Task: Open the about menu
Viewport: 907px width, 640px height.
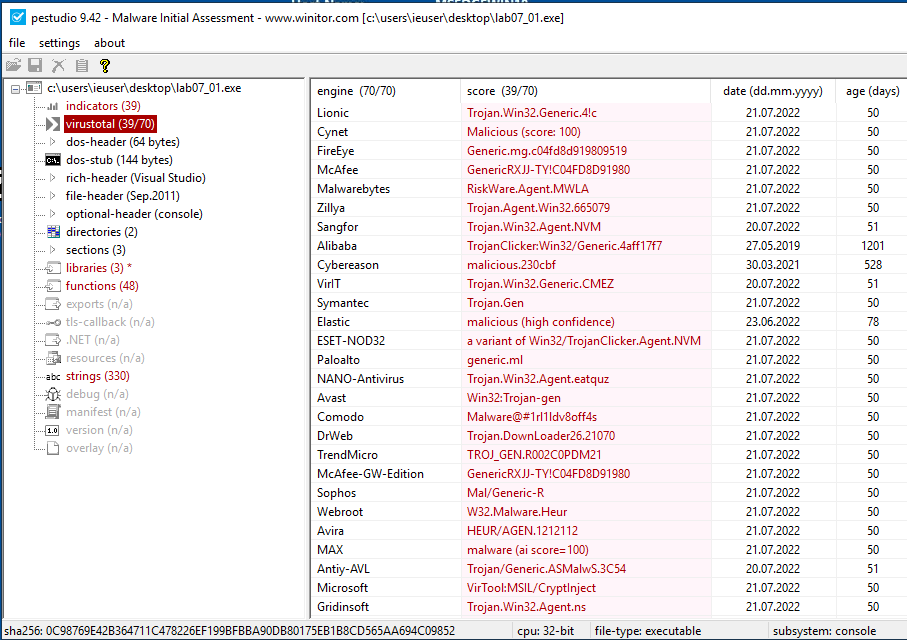Action: (x=109, y=43)
